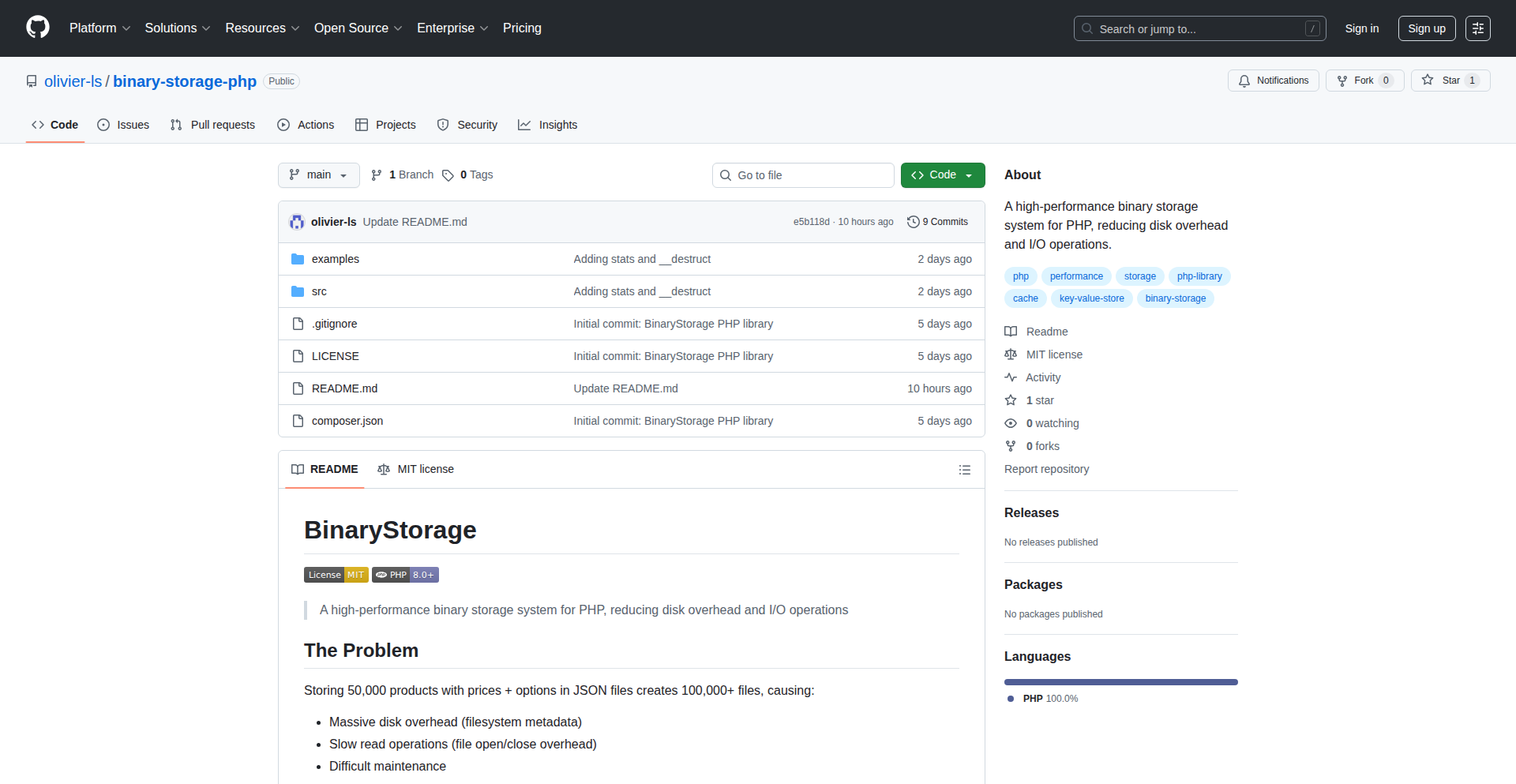Image resolution: width=1516 pixels, height=784 pixels.
Task: Star the repository
Action: (1447, 80)
